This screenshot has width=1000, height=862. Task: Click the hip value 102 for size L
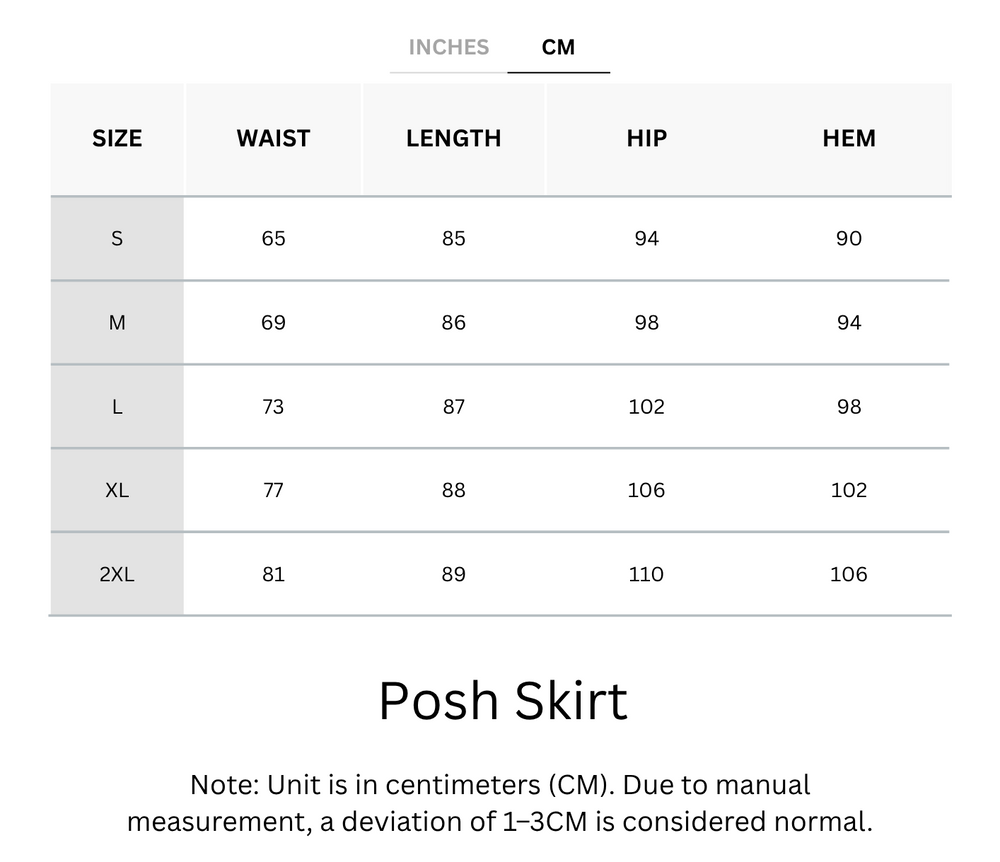click(x=646, y=407)
